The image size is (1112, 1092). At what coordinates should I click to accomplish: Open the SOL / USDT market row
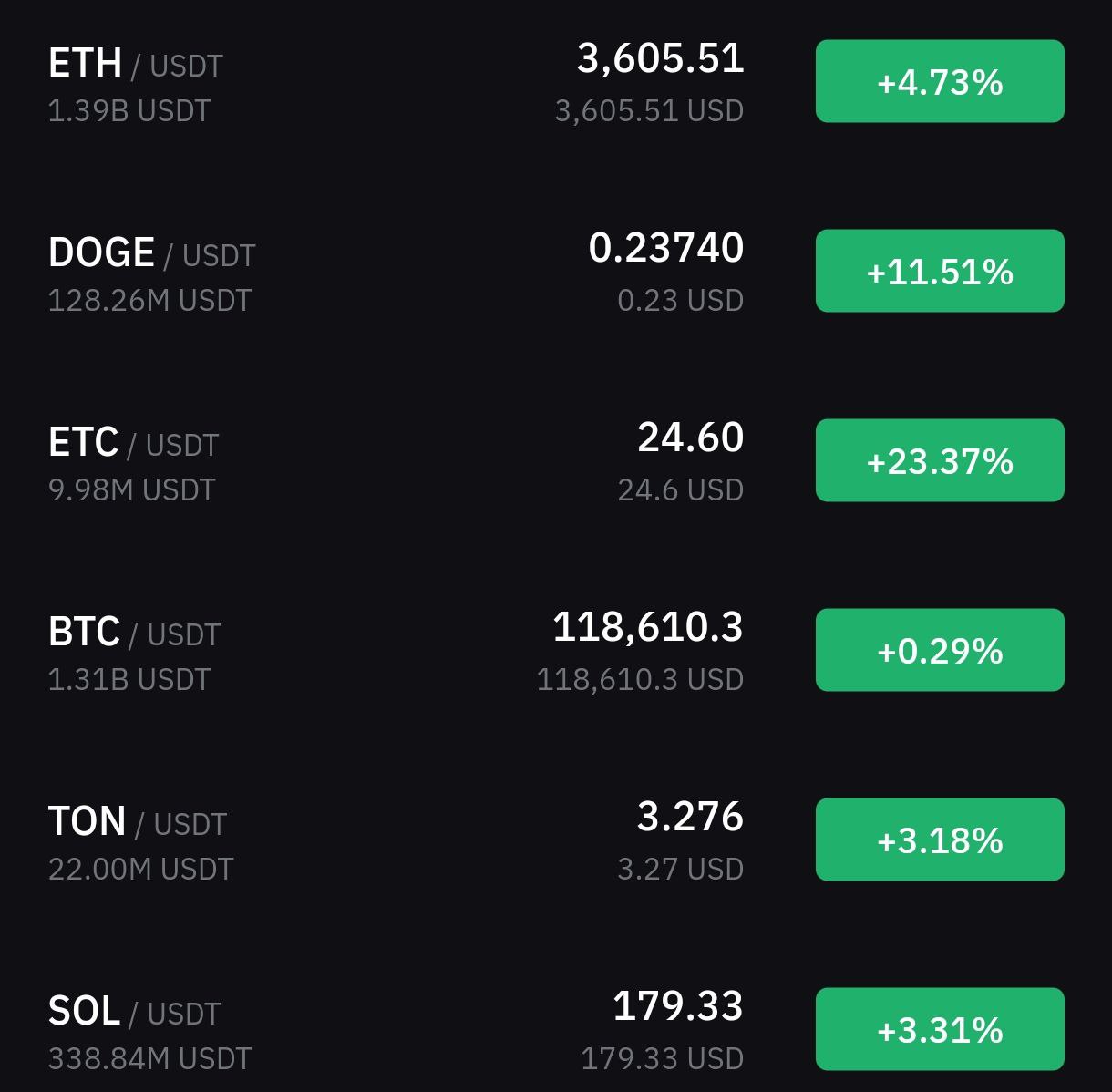(556, 1029)
